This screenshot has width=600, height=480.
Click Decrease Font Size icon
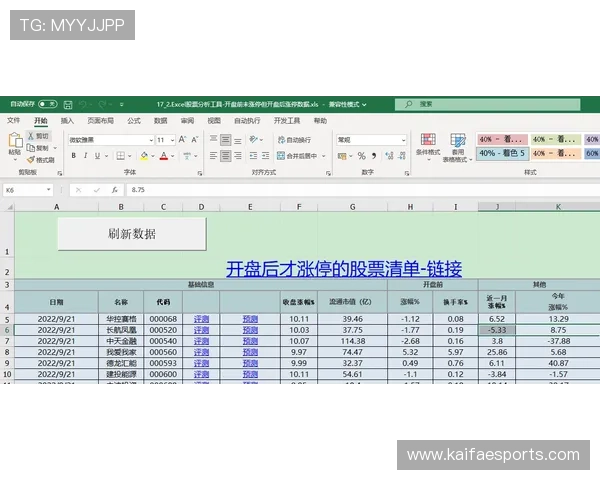click(x=195, y=139)
